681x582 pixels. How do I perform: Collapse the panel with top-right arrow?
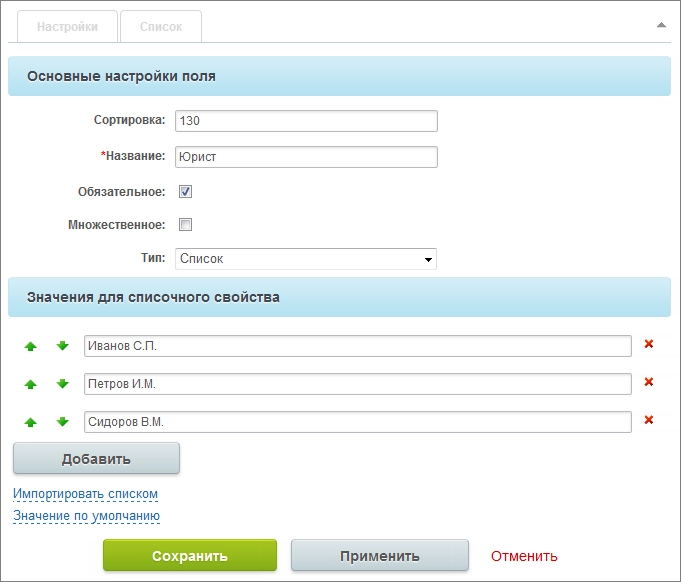pyautogui.click(x=661, y=25)
